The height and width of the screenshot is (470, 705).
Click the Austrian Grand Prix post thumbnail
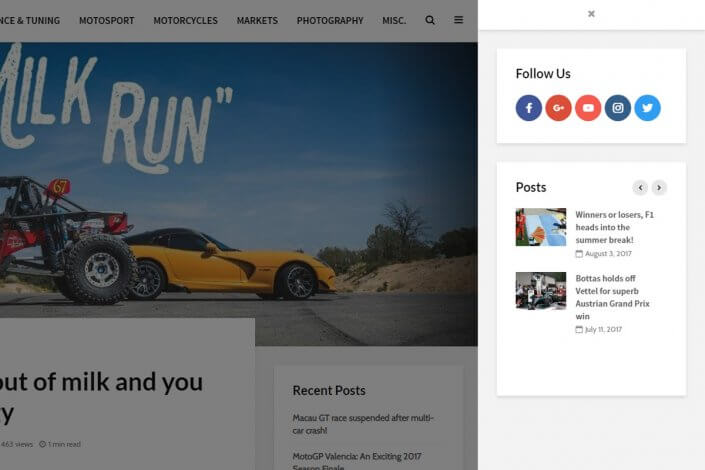540,291
